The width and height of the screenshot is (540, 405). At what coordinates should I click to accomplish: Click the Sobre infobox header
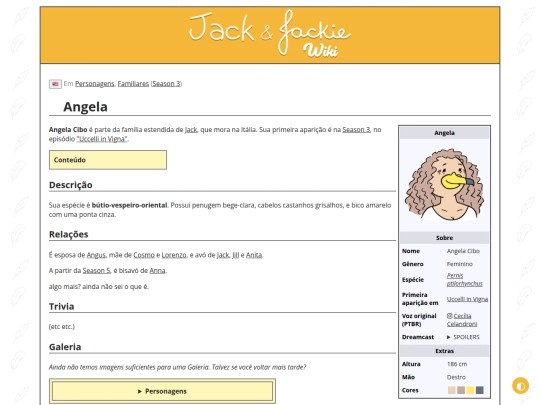(444, 238)
